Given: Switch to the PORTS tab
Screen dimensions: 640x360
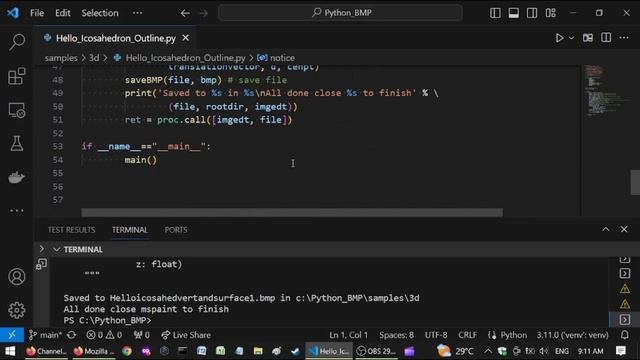Looking at the screenshot, I should (176, 230).
